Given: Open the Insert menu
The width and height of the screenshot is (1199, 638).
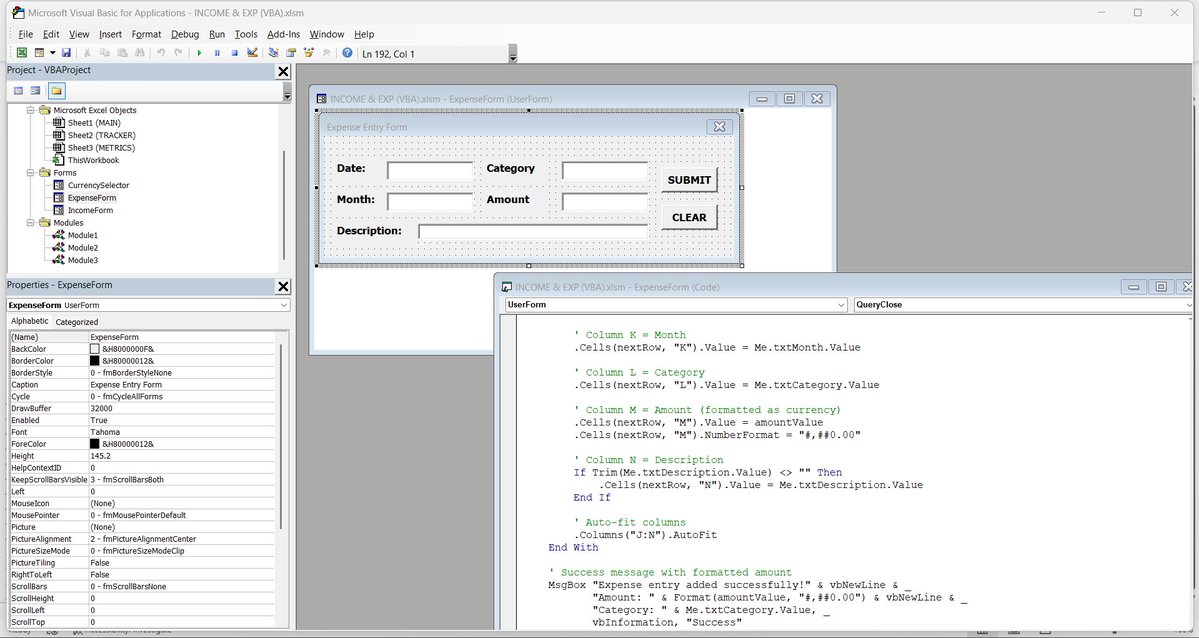Looking at the screenshot, I should (110, 34).
